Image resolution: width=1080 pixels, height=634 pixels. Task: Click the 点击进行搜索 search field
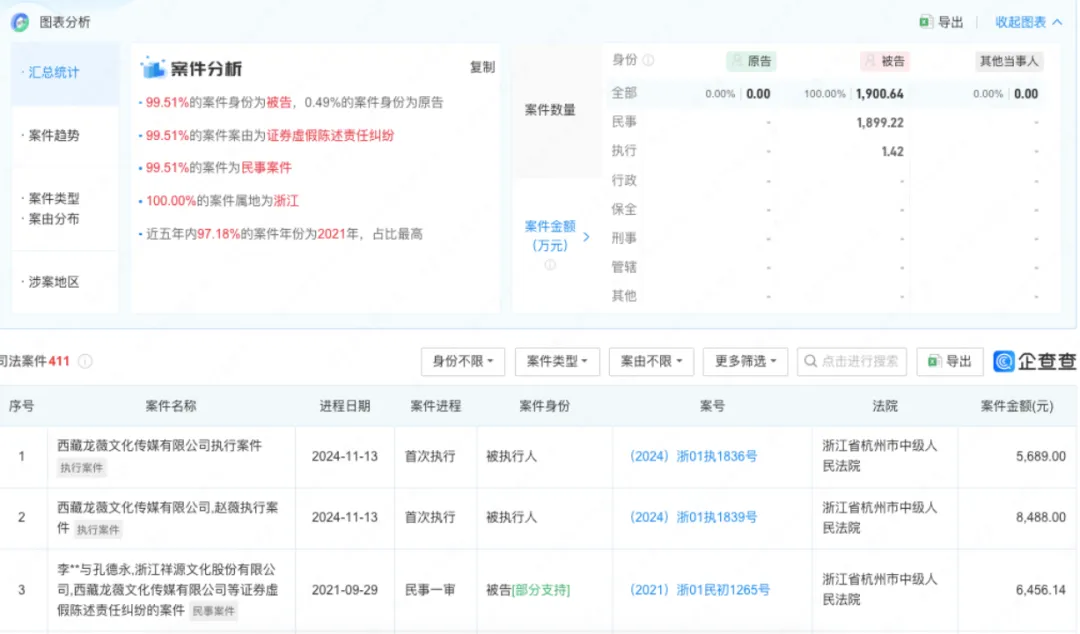[852, 361]
